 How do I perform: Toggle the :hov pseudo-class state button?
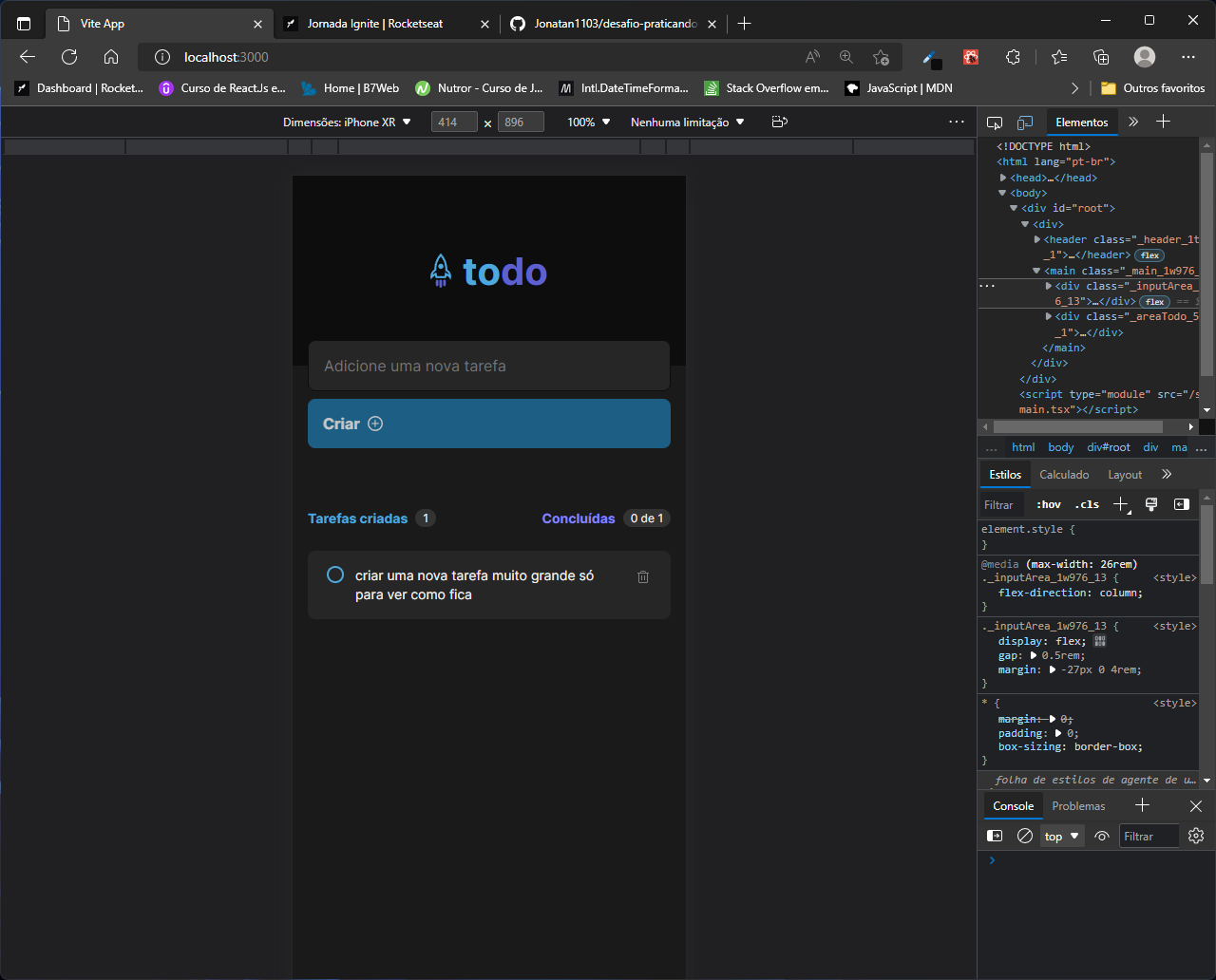pos(1048,504)
